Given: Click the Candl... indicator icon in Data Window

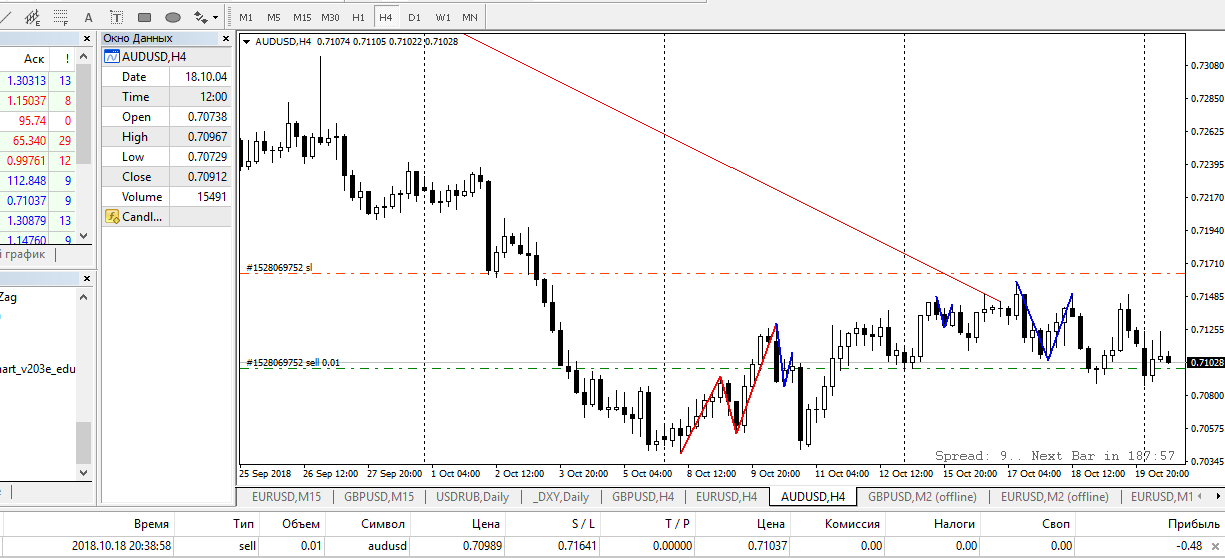Looking at the screenshot, I should [111, 217].
